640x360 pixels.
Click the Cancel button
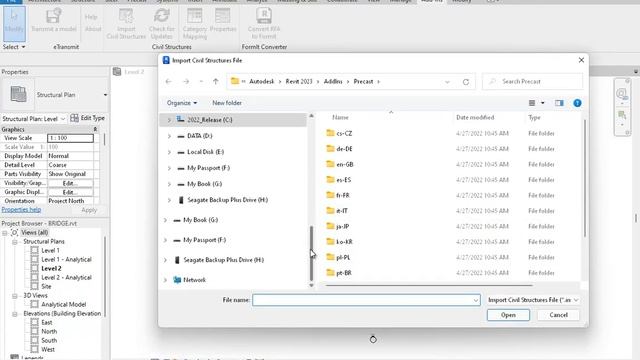click(558, 315)
